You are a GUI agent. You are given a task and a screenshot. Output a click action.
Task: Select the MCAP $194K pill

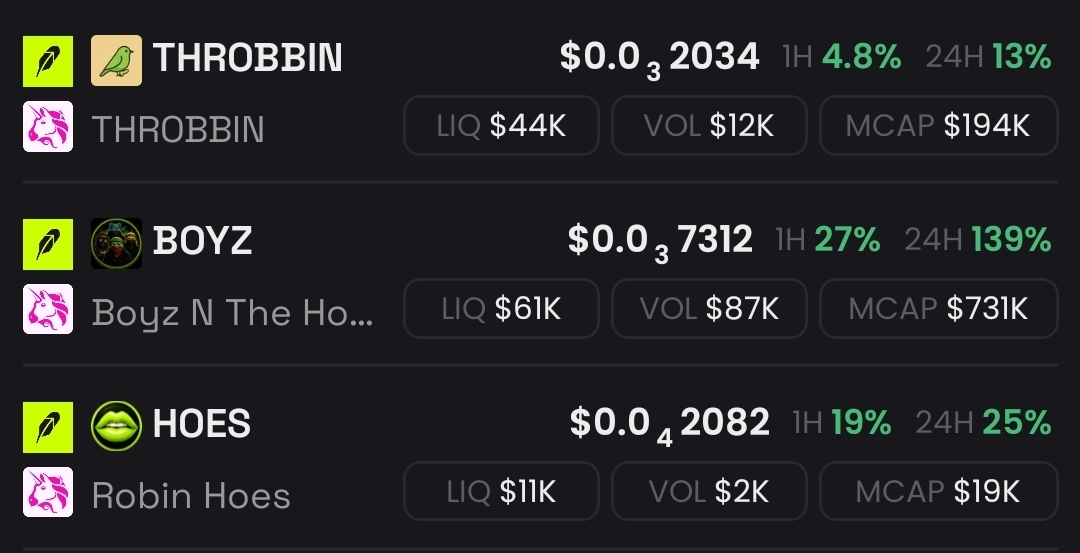(x=939, y=125)
